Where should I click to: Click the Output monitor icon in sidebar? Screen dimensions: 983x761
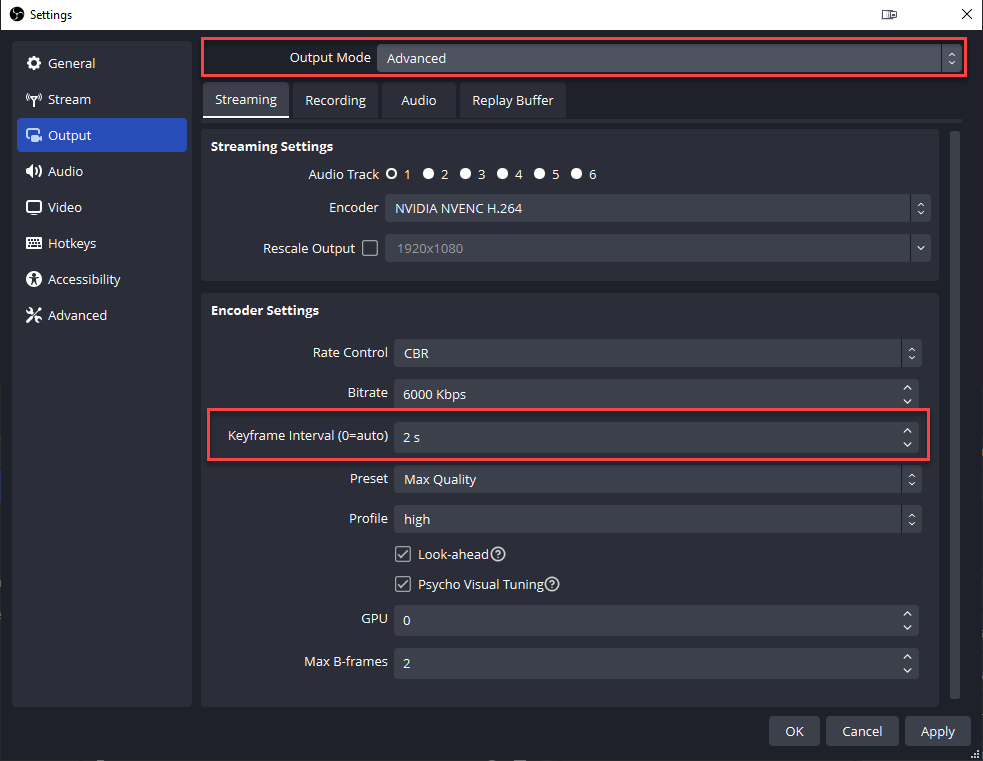(x=34, y=135)
